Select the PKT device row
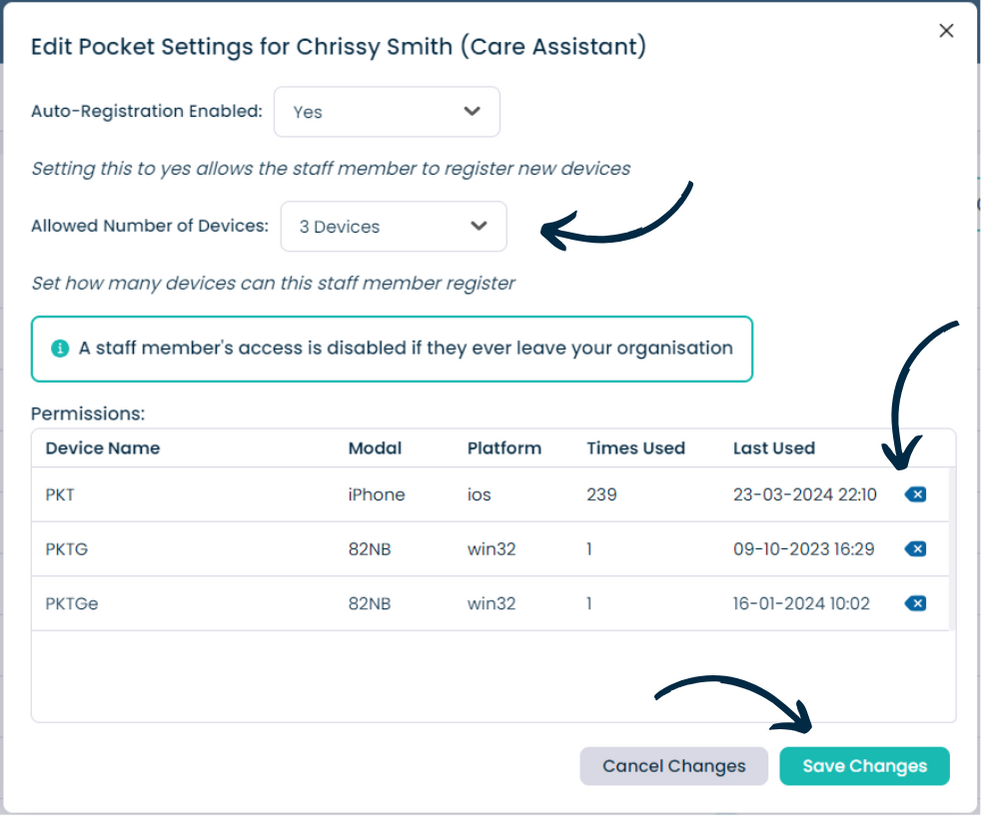Image resolution: width=984 pixels, height=818 pixels. point(491,495)
